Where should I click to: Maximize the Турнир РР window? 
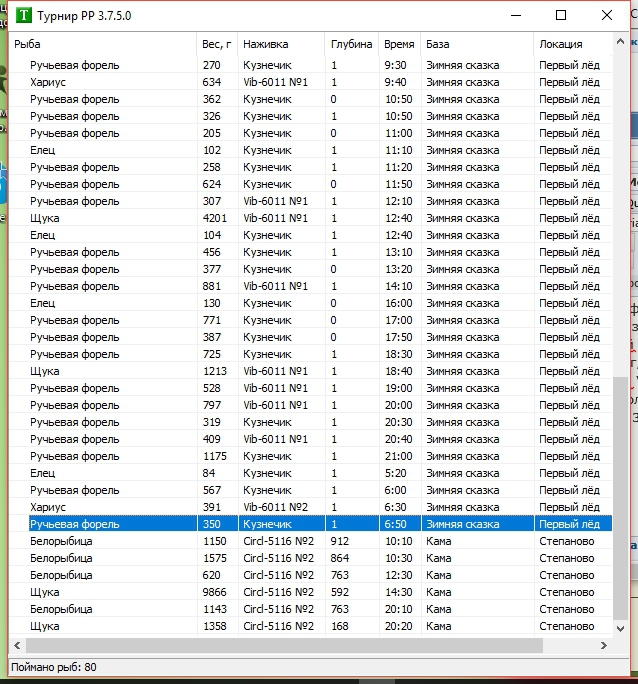coord(561,15)
